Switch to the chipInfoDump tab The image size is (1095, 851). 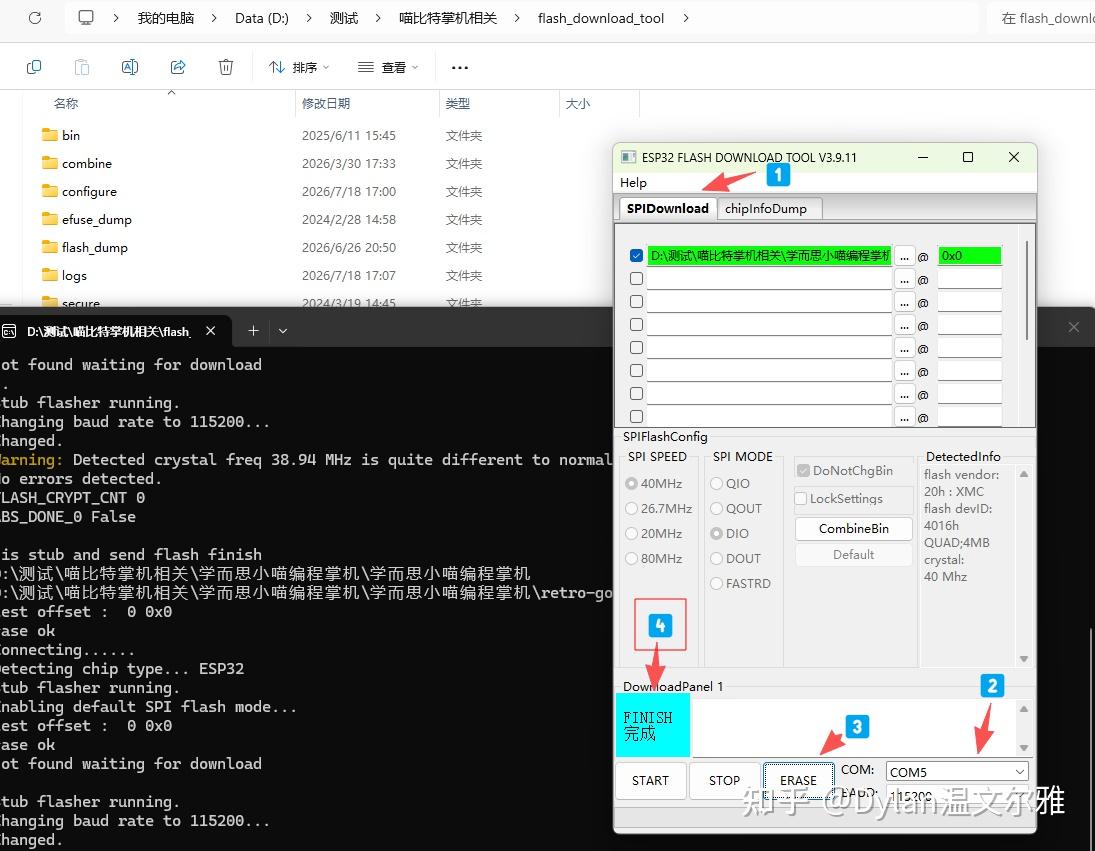coord(766,208)
